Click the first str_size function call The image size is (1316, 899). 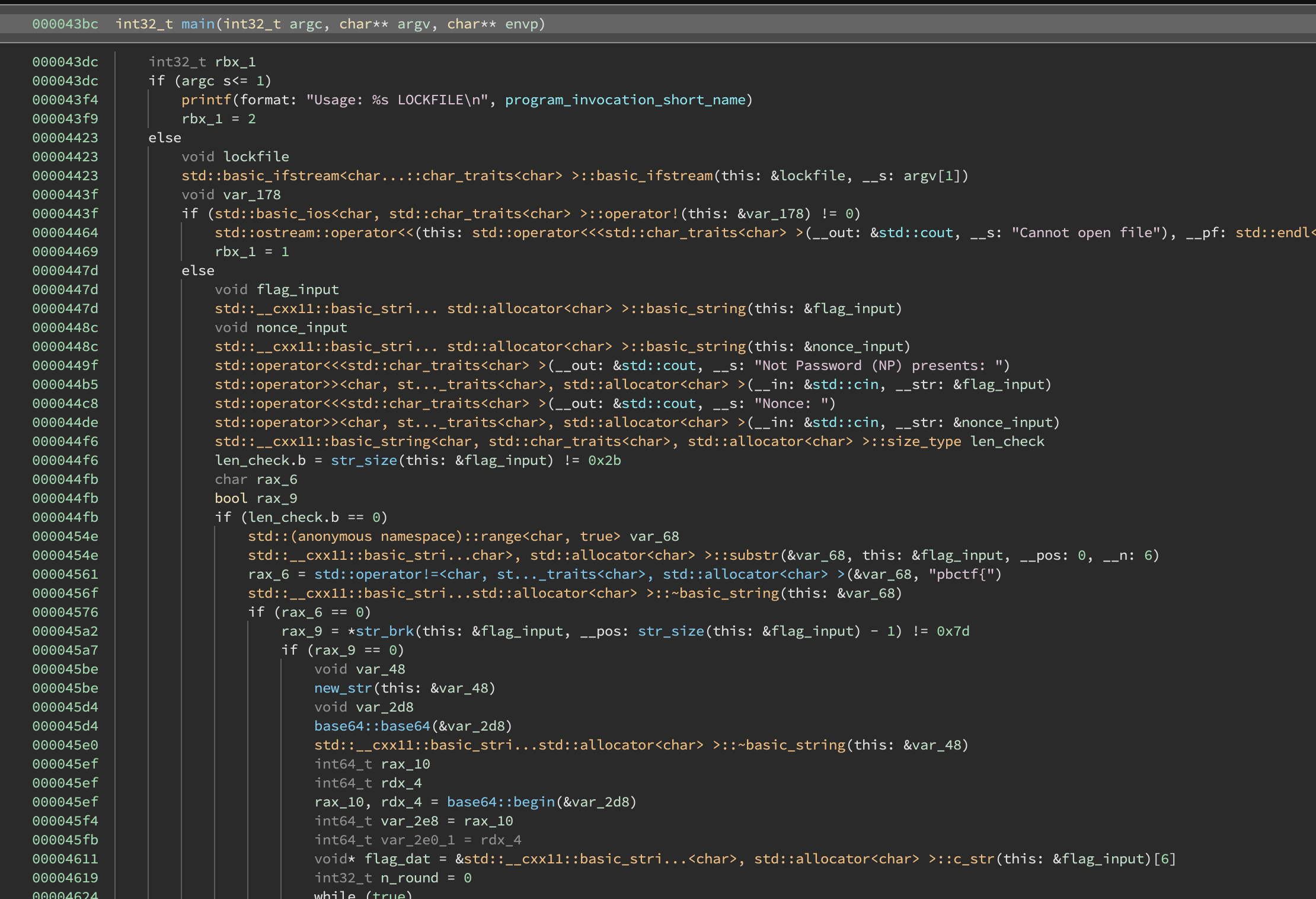tap(363, 460)
